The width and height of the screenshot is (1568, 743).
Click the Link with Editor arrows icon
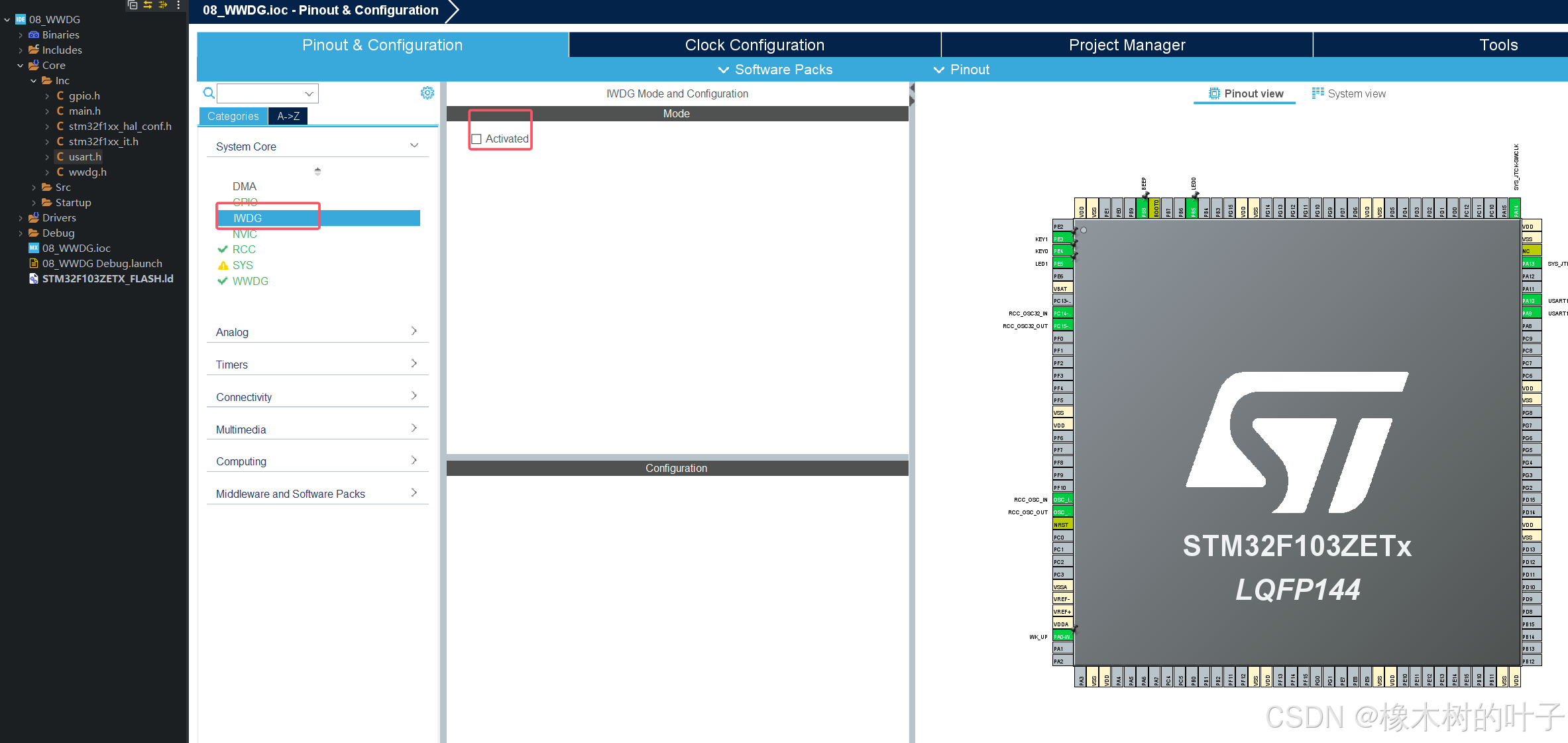[x=148, y=5]
